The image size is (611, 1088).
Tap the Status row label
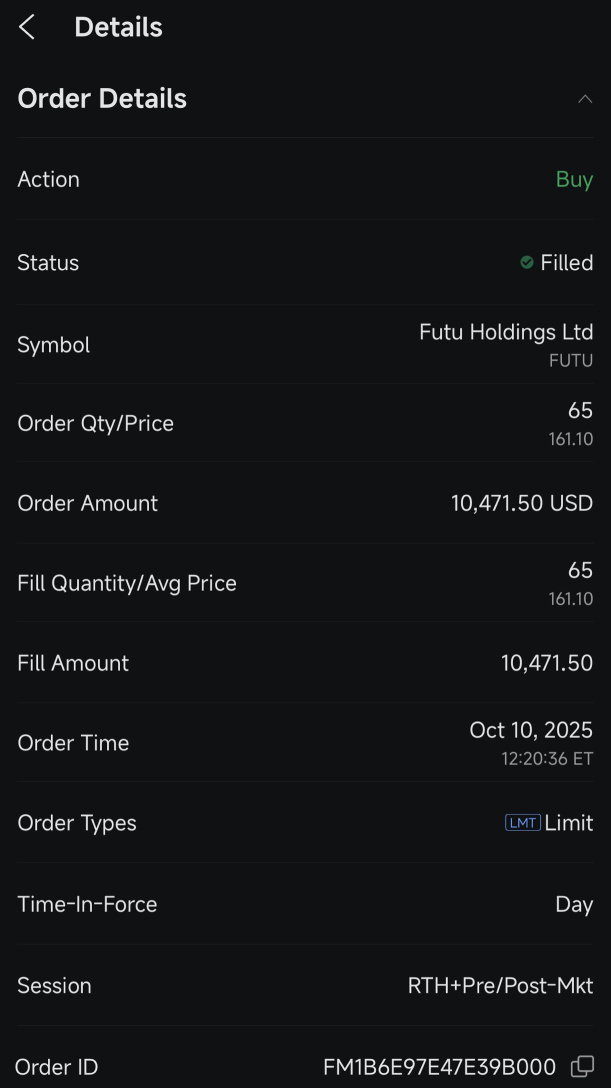(x=48, y=263)
